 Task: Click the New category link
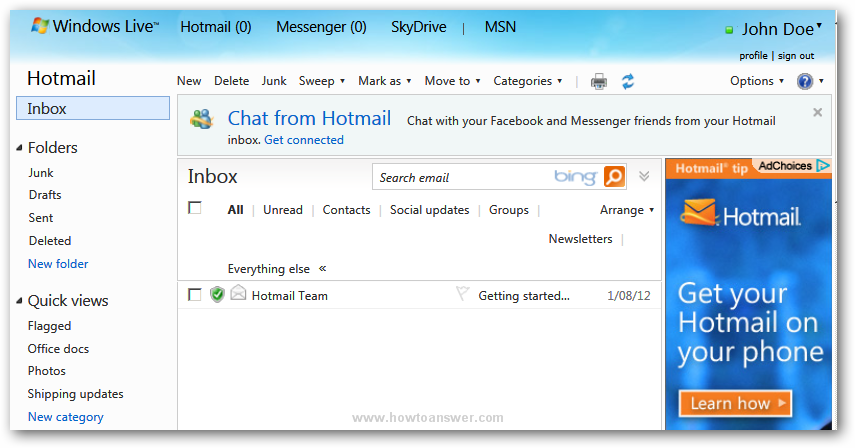tap(65, 417)
